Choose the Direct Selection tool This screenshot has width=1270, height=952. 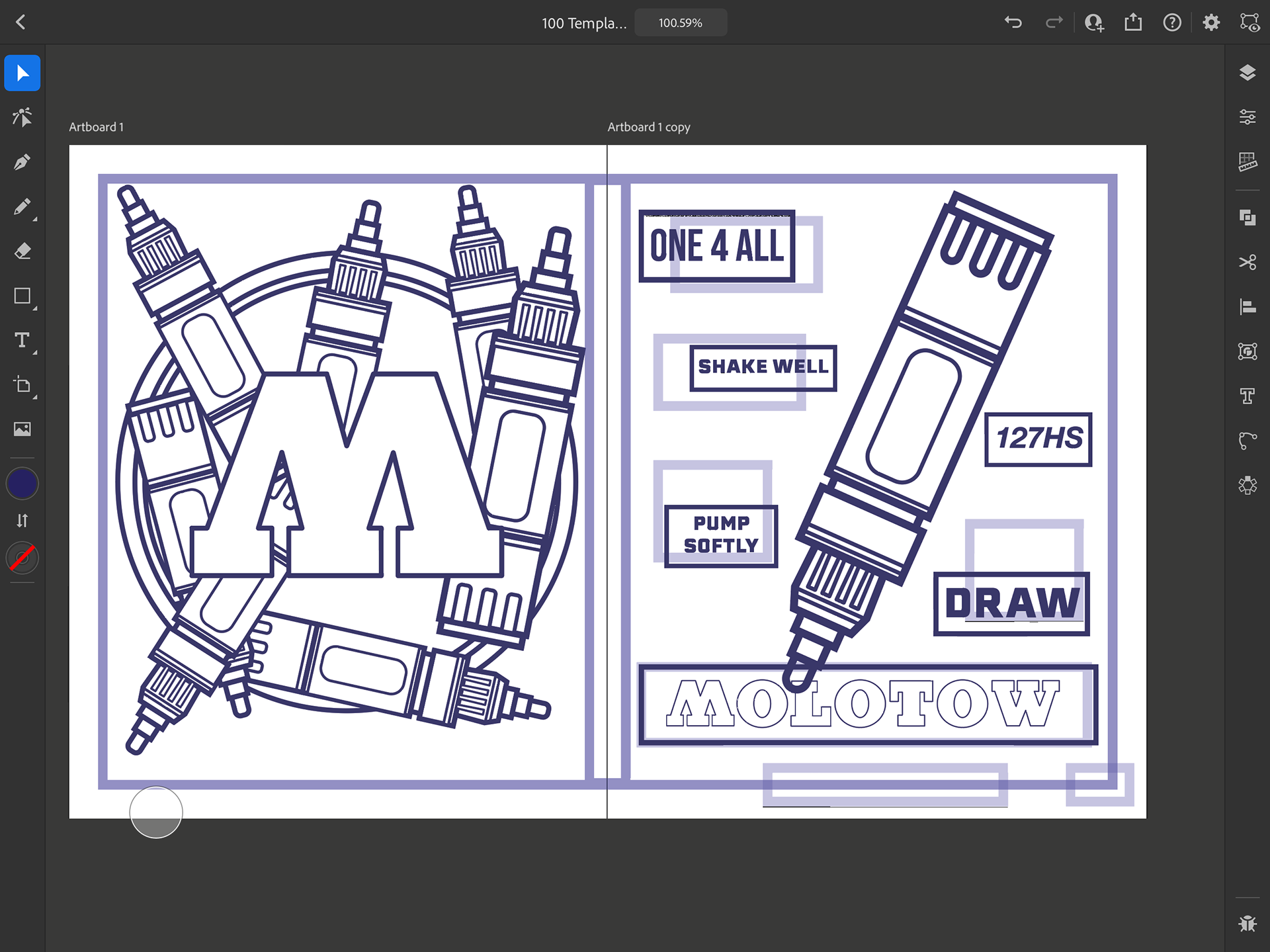22,117
